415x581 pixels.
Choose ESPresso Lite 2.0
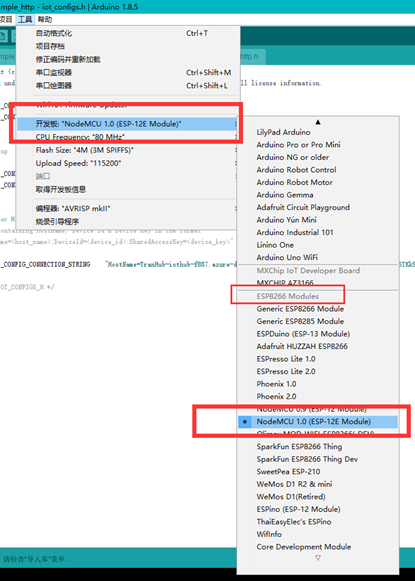(x=318, y=371)
